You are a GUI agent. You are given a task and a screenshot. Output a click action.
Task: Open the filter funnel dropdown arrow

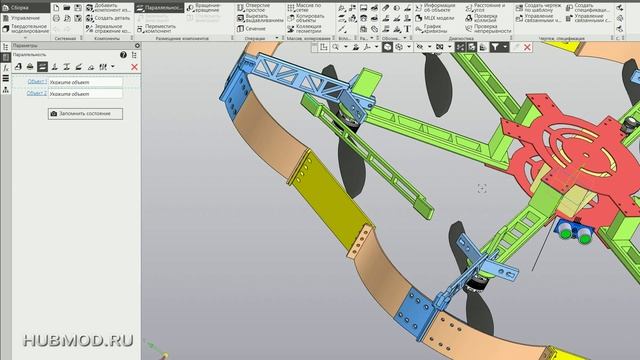505,47
